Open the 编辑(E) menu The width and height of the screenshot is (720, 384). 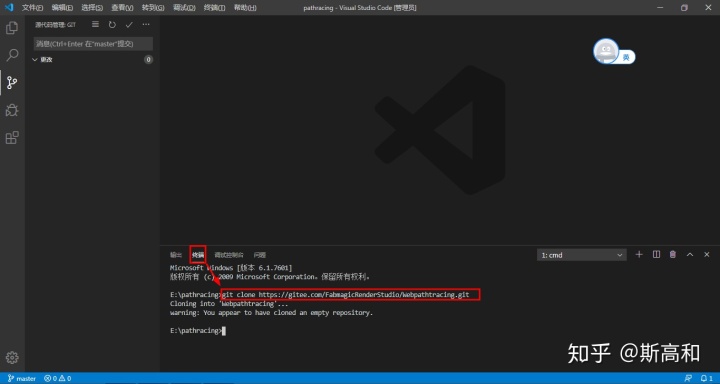coord(62,8)
